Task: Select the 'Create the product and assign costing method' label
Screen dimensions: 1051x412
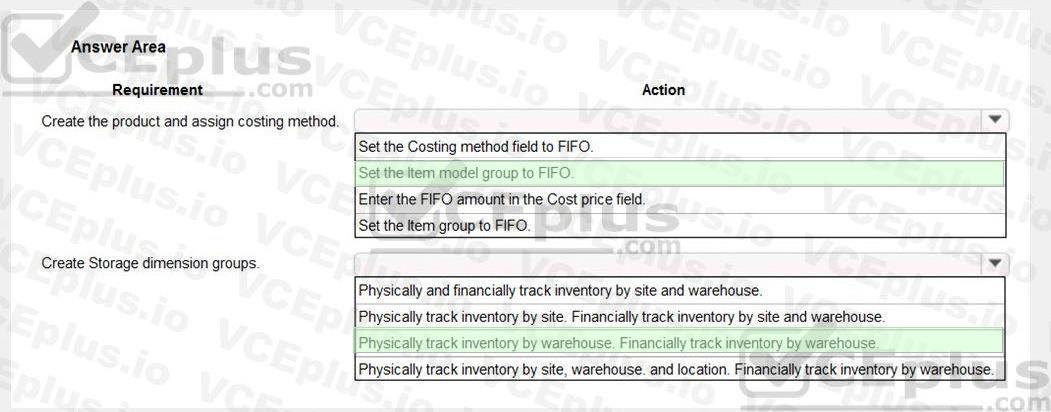Action: 190,121
